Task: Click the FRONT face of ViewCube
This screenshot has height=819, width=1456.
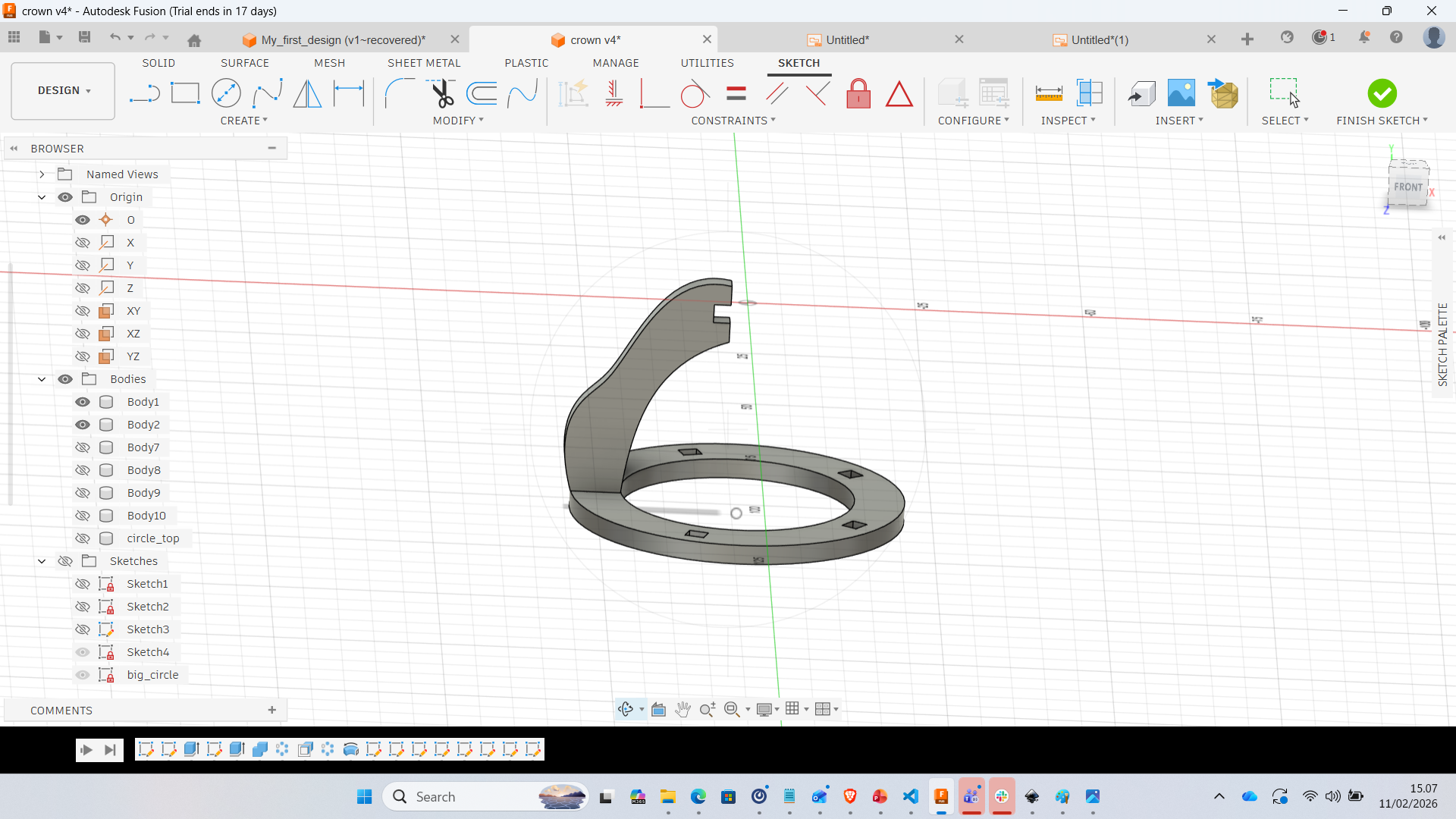Action: (1407, 187)
